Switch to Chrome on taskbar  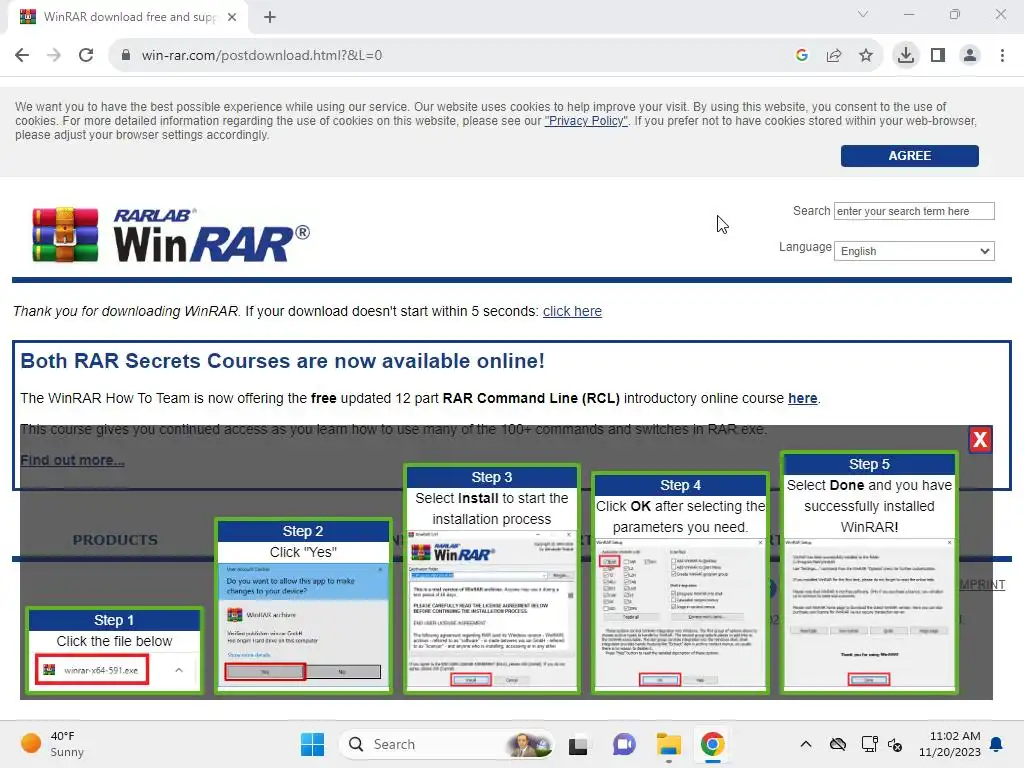(712, 744)
